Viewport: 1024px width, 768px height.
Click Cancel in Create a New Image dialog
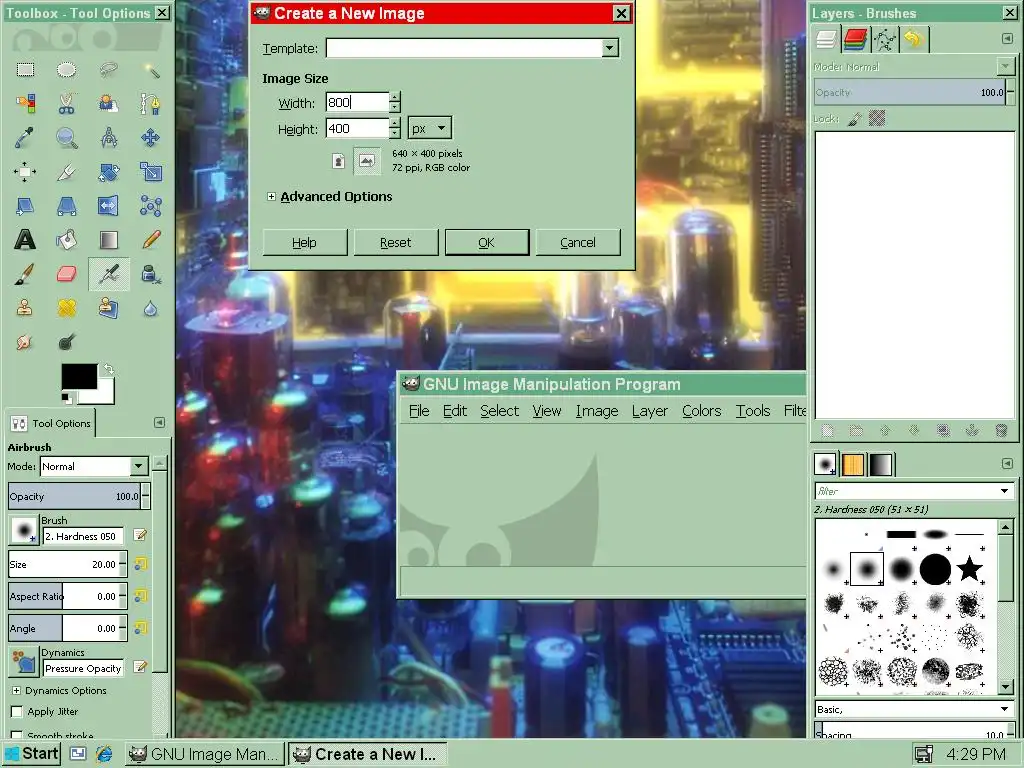point(578,242)
